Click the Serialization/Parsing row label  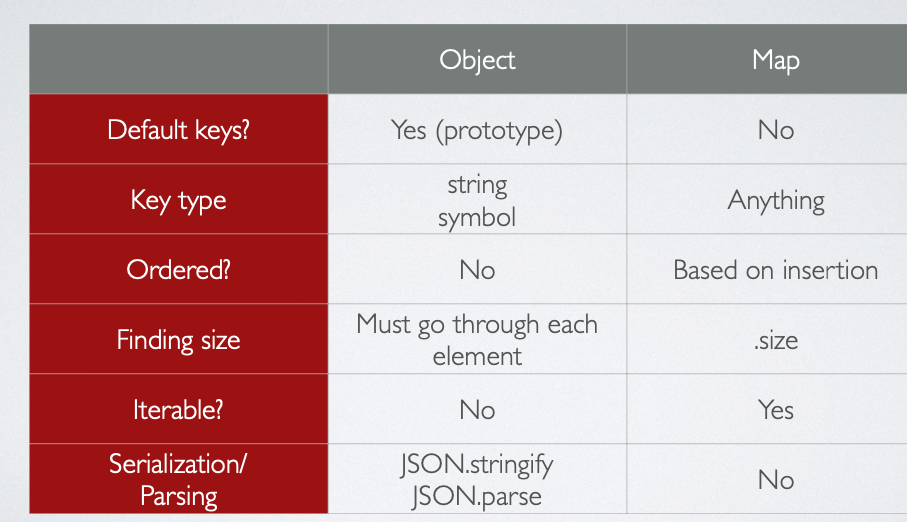coord(179,479)
